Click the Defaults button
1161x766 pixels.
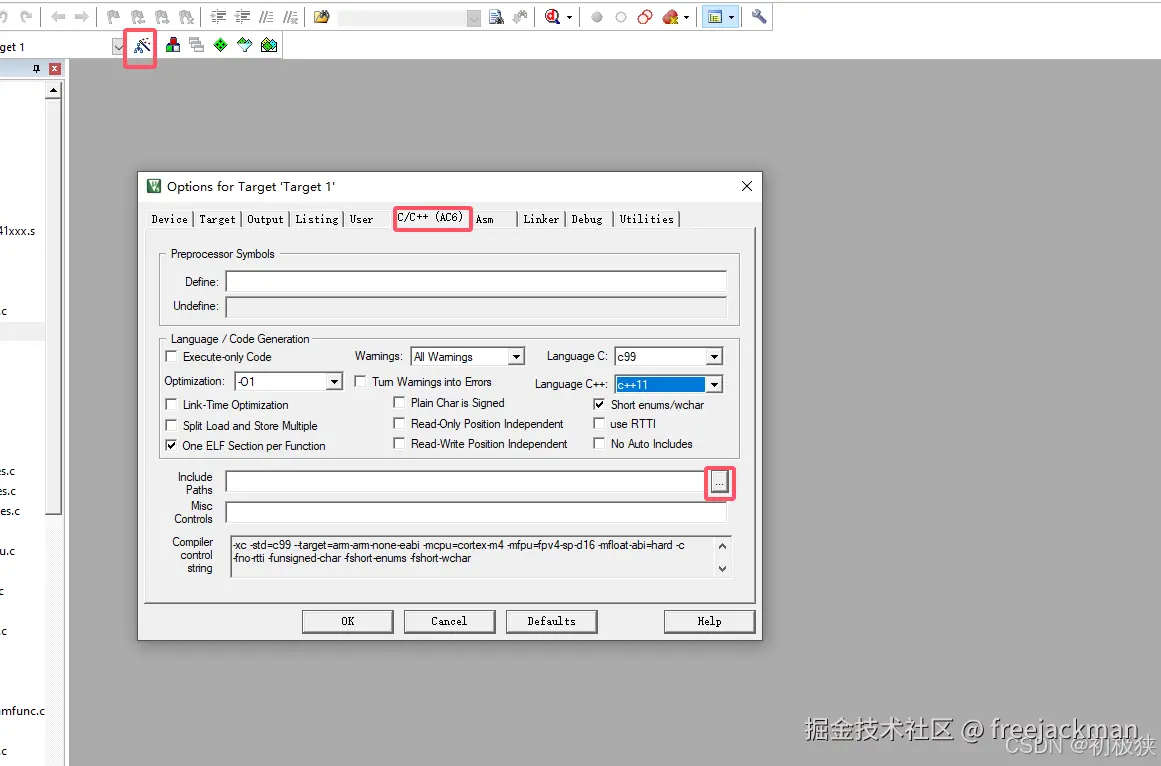click(x=552, y=621)
